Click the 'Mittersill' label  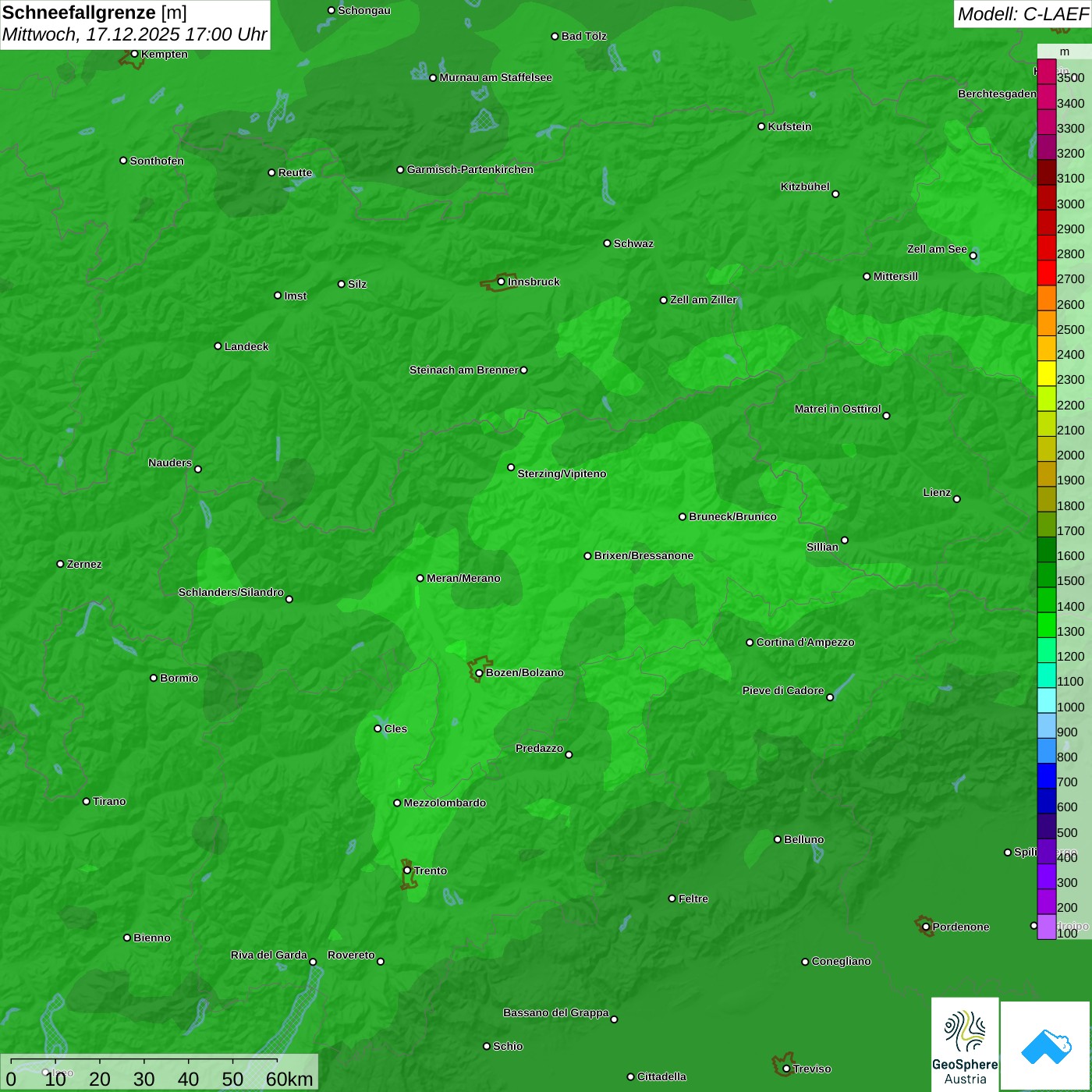(x=895, y=276)
